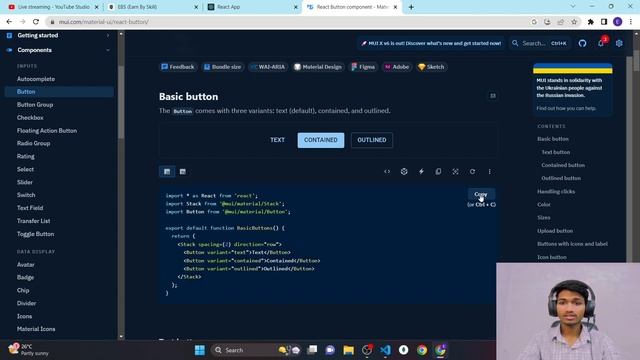Open Rating in sidebar
640x360 pixels.
coord(26,156)
